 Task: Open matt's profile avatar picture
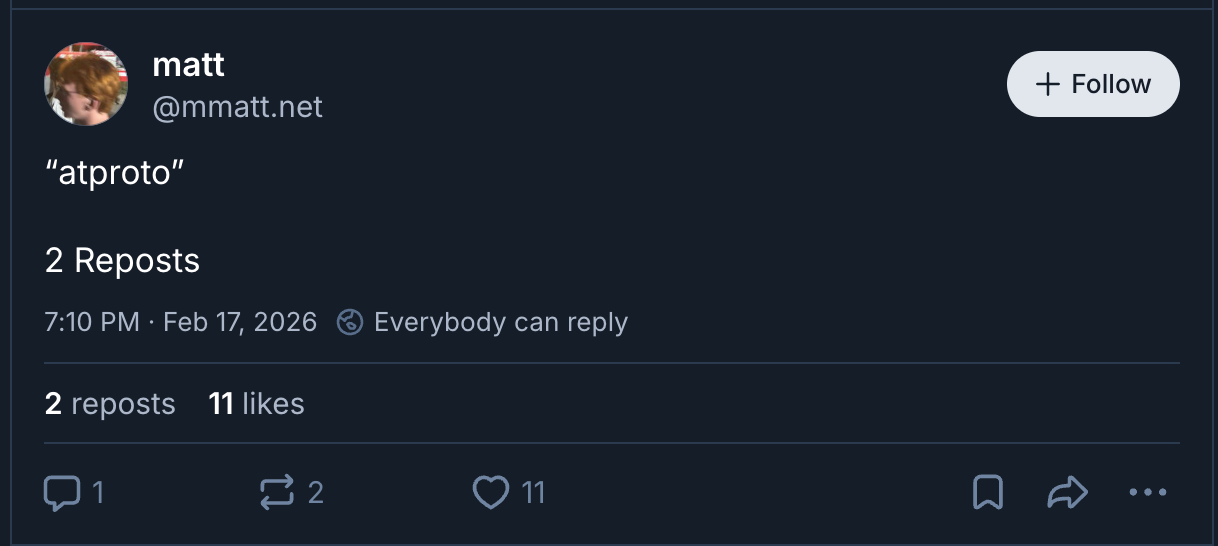click(x=86, y=84)
